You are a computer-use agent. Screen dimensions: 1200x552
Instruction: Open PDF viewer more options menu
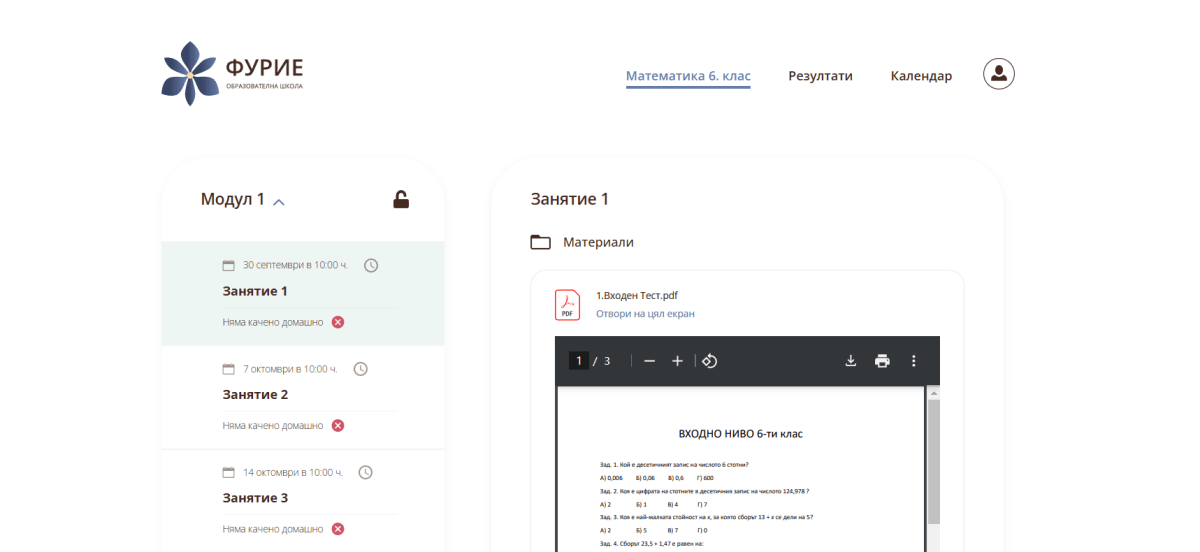pos(913,361)
